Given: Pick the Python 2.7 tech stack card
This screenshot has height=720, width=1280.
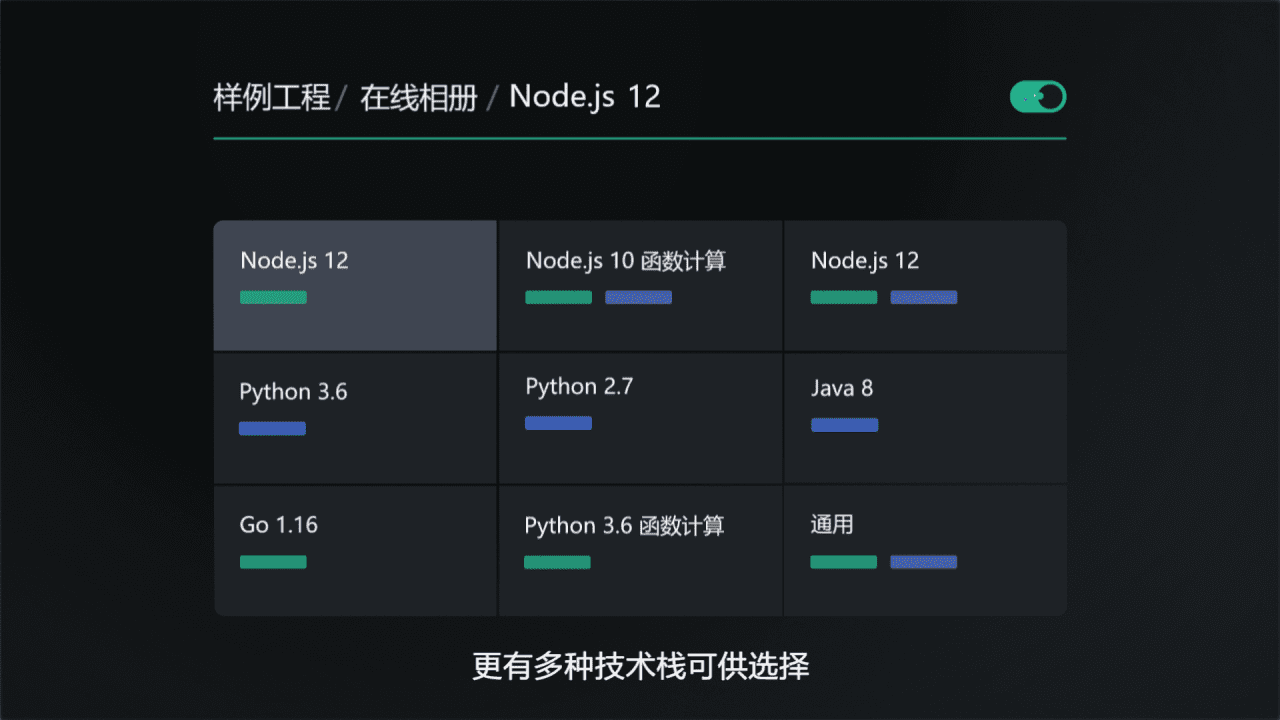Looking at the screenshot, I should pos(640,417).
